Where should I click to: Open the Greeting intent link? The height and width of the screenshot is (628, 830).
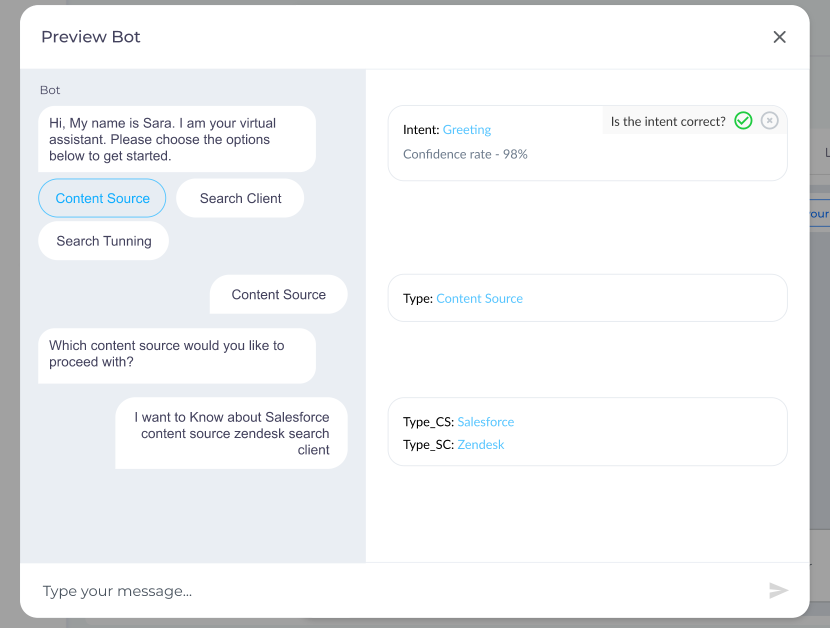coord(467,130)
